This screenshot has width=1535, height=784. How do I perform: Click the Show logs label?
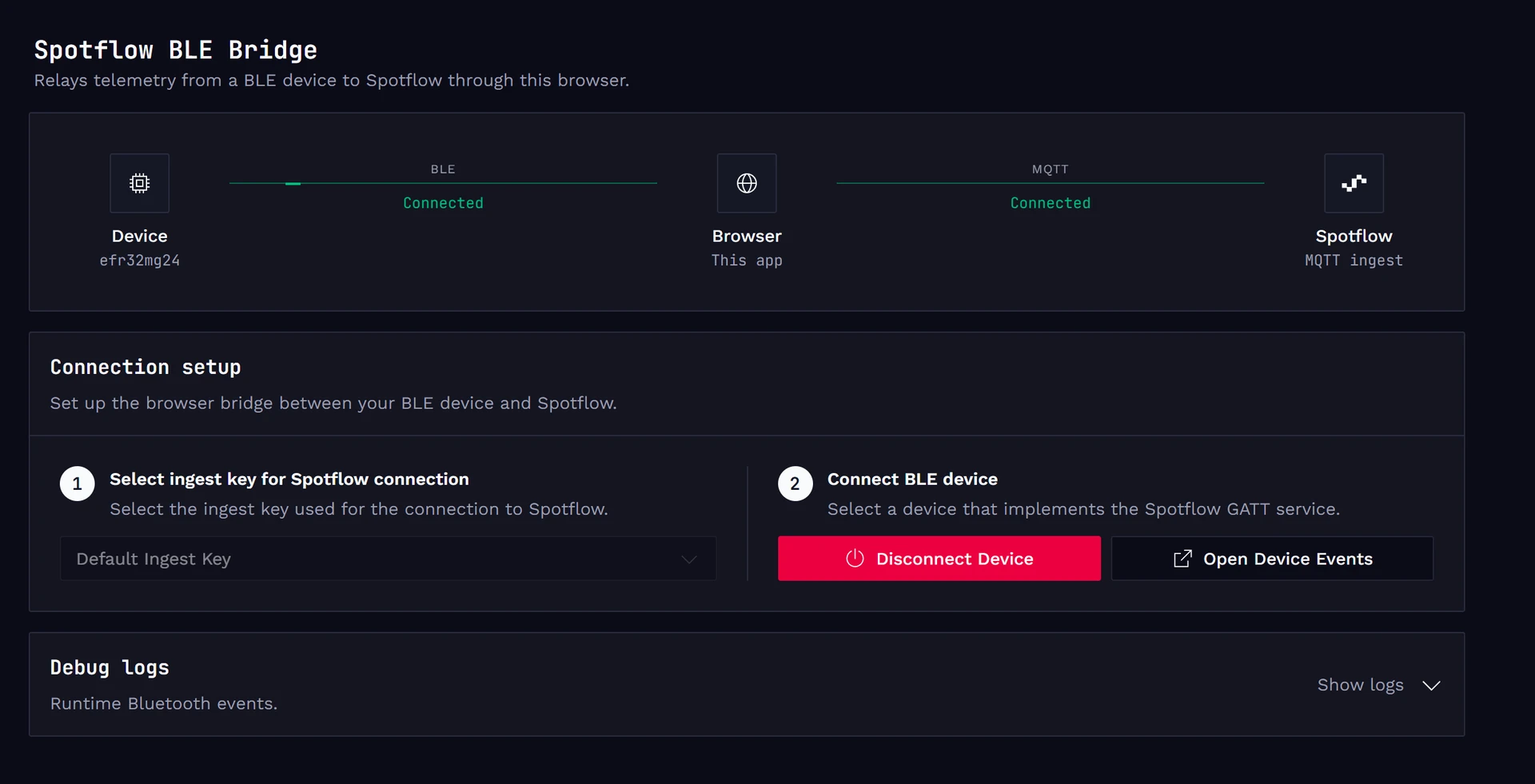tap(1360, 685)
